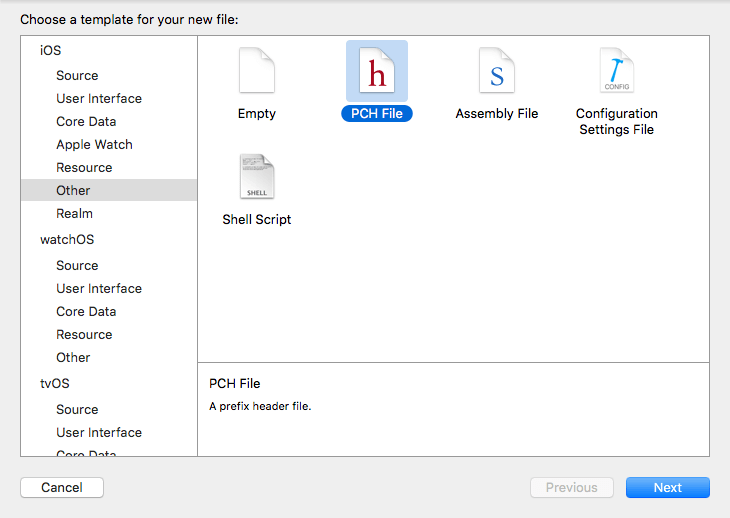The width and height of the screenshot is (730, 518).
Task: Pick the Configuration Settings File icon
Action: (616, 72)
